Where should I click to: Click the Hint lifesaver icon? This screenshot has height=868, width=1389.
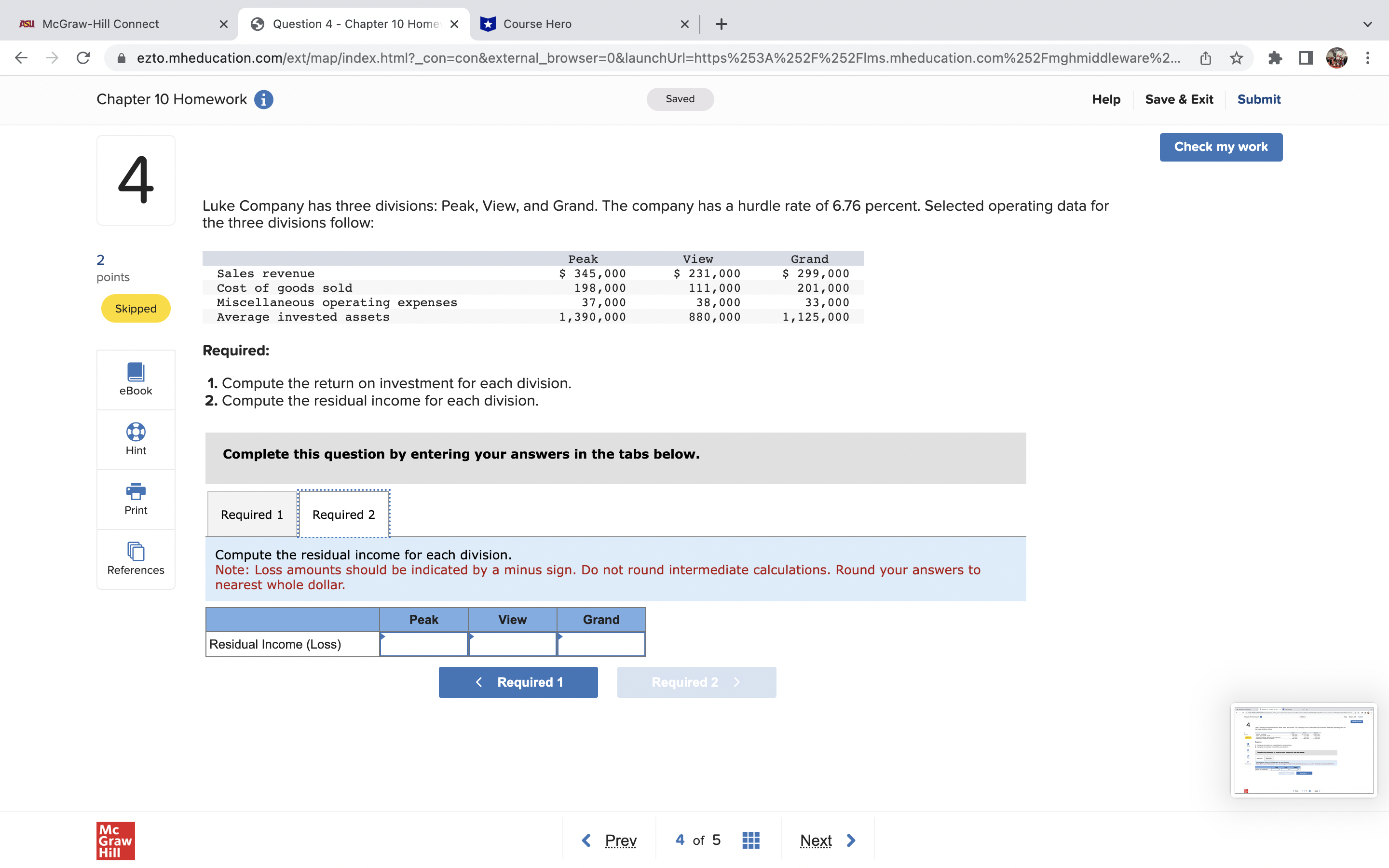(136, 432)
